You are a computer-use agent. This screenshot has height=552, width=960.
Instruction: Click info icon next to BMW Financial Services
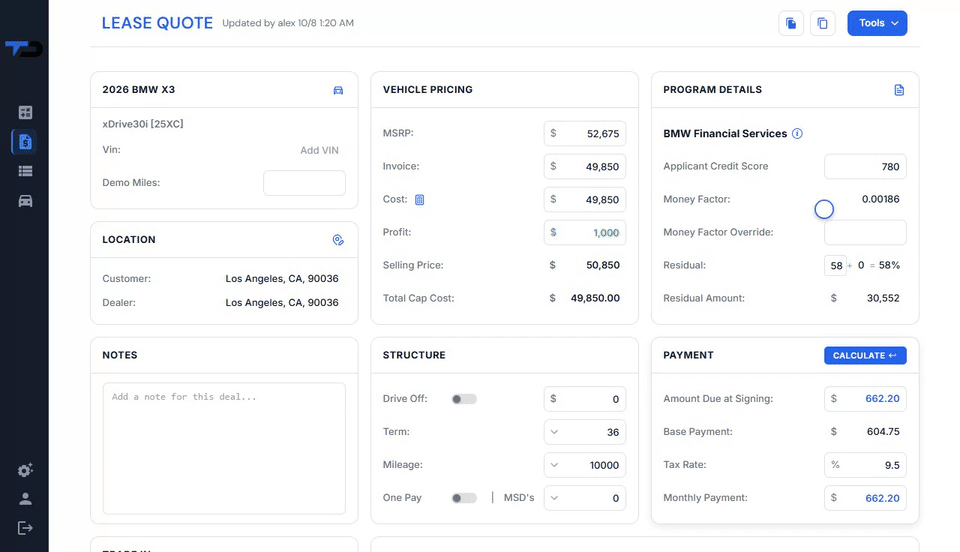coord(797,133)
